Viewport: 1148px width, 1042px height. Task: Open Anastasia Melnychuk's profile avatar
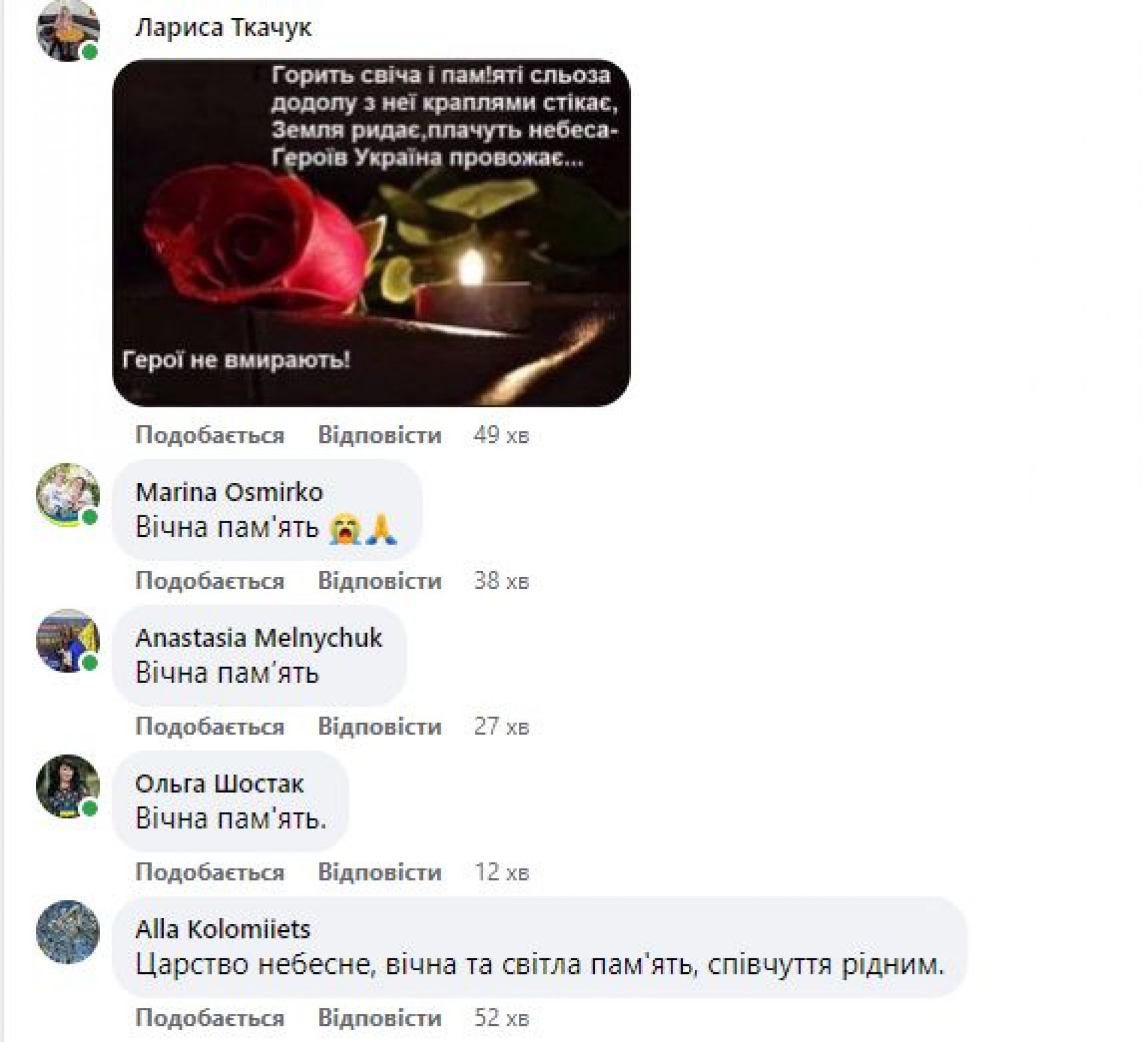pos(68,641)
